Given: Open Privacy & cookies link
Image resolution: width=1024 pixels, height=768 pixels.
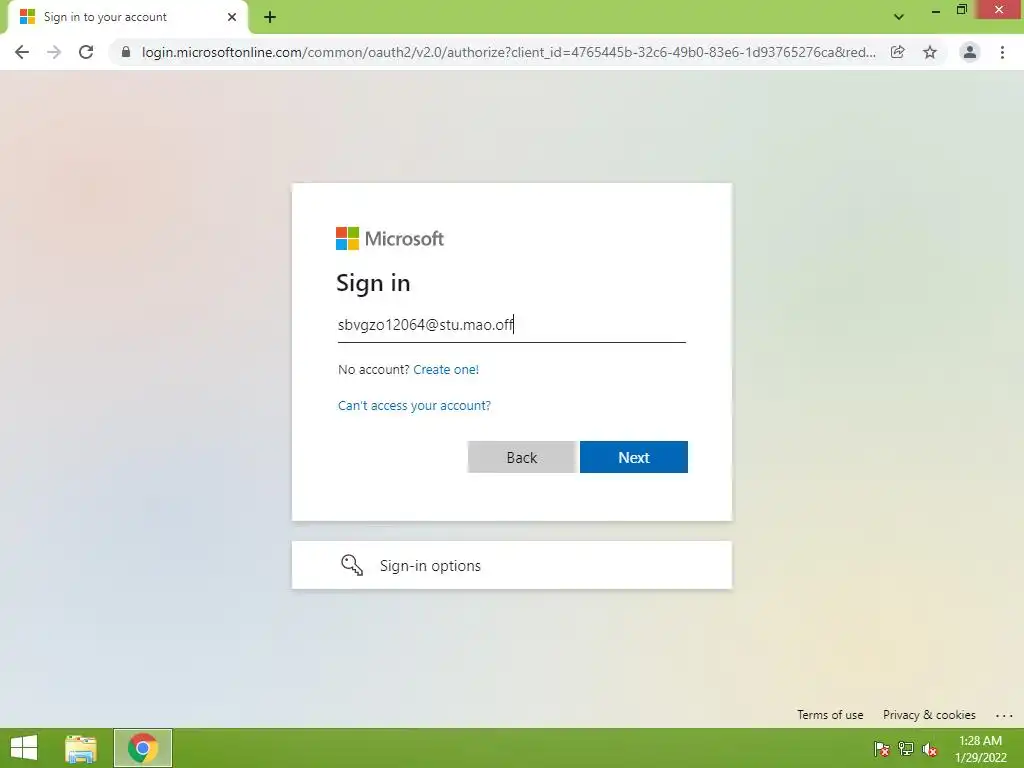Looking at the screenshot, I should (x=929, y=714).
